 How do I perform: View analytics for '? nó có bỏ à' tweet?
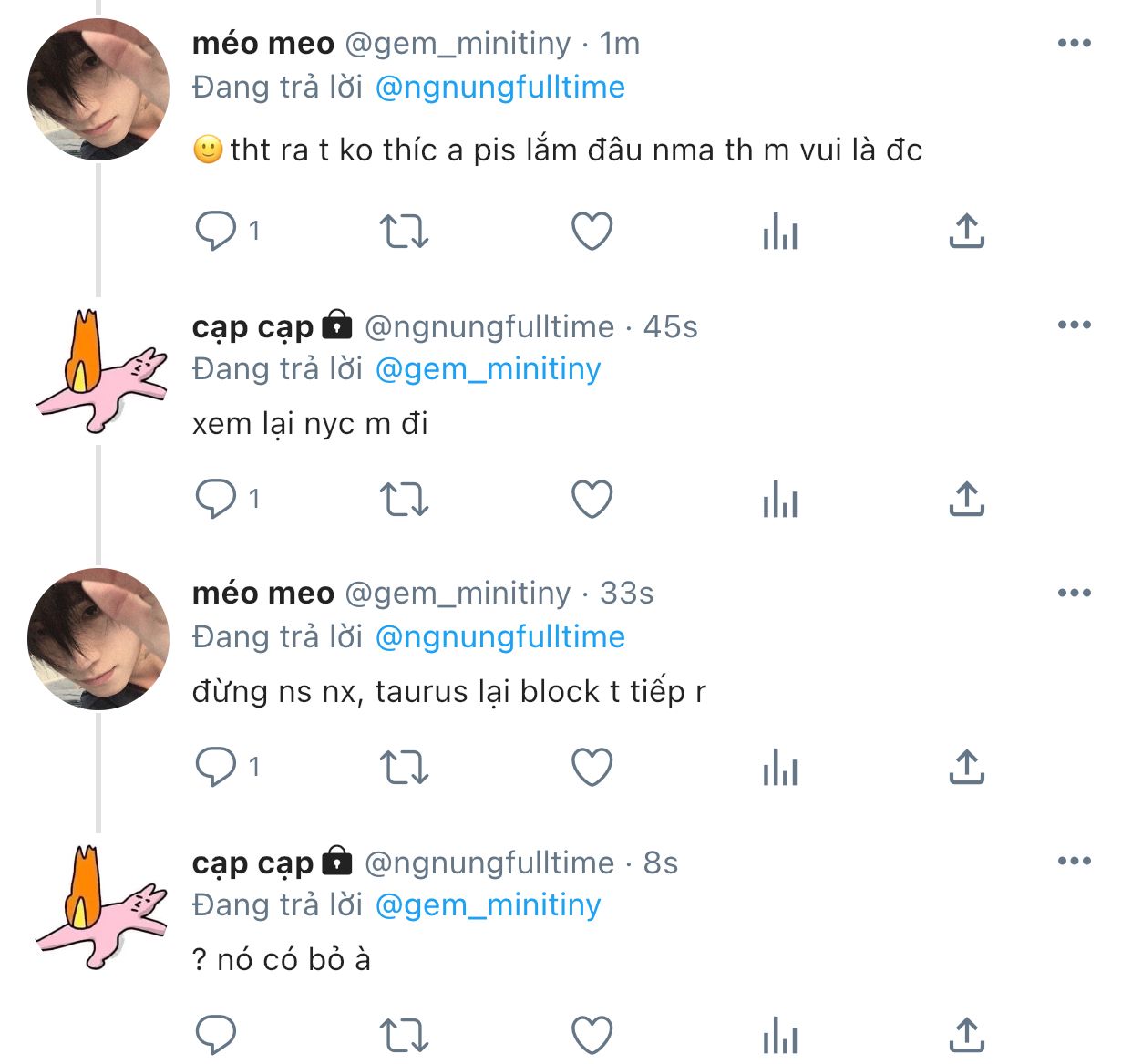(780, 1035)
